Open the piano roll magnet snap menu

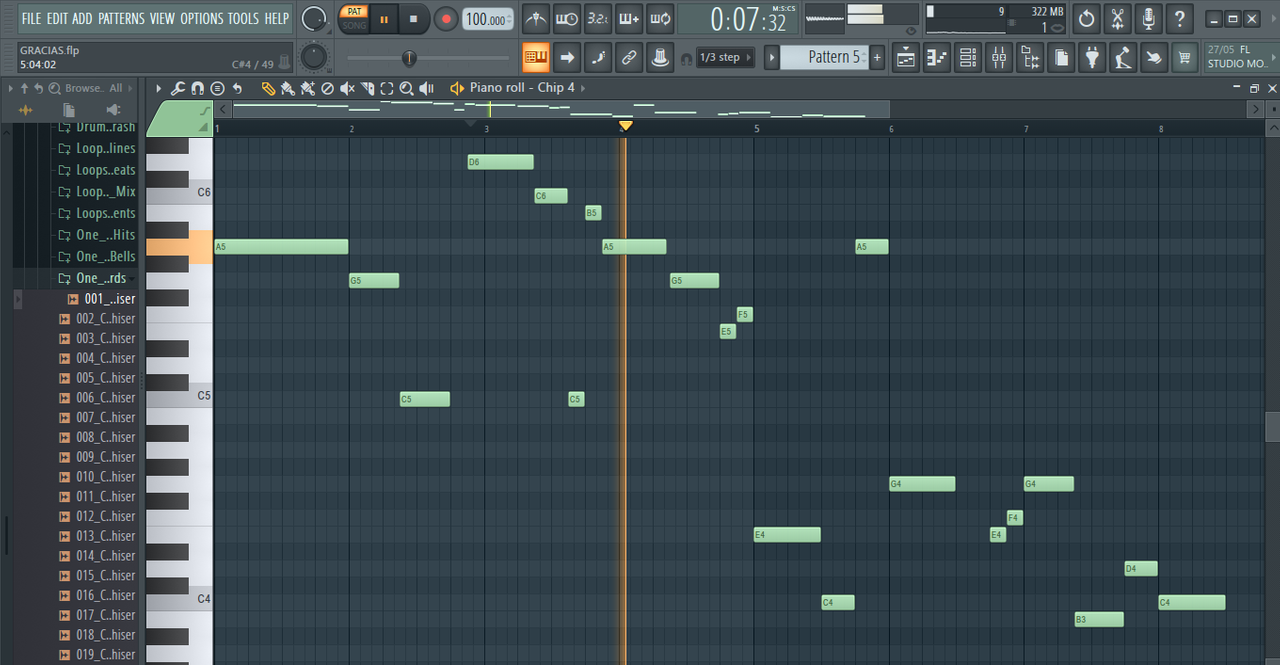click(x=197, y=88)
